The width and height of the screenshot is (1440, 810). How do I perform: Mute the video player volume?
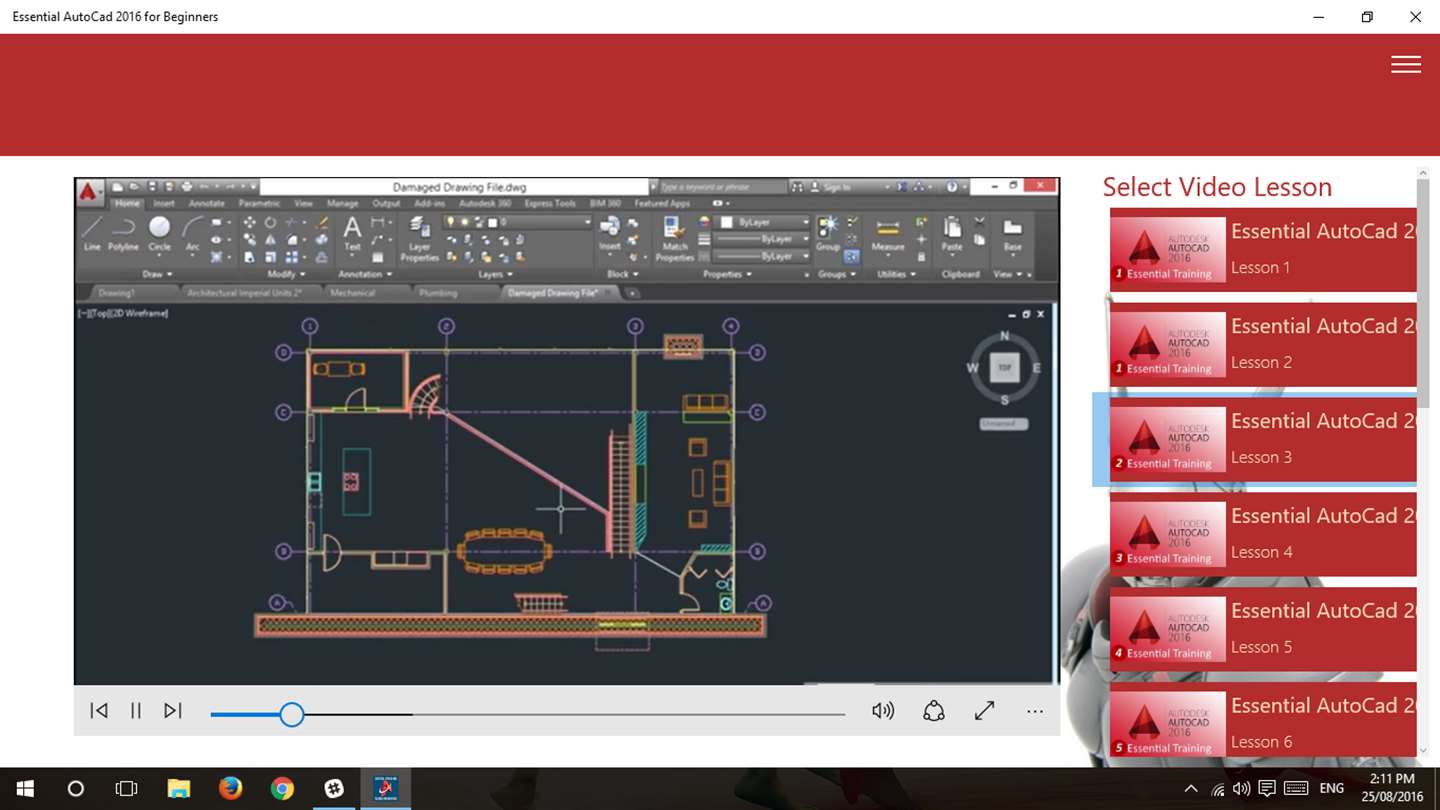click(882, 711)
